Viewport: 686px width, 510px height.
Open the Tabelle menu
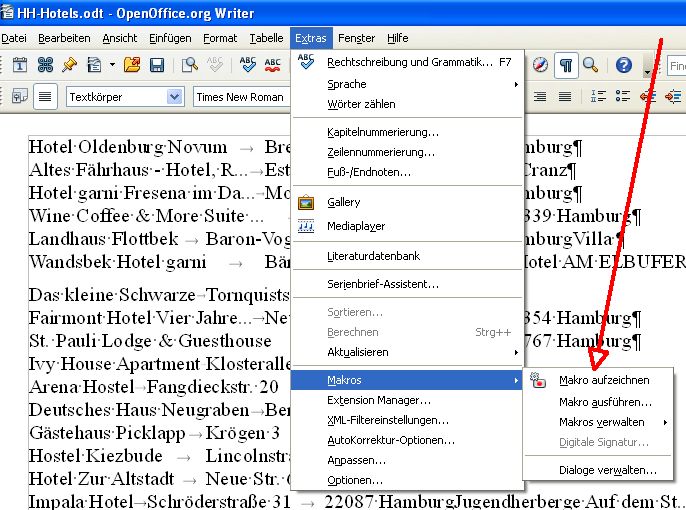[266, 38]
